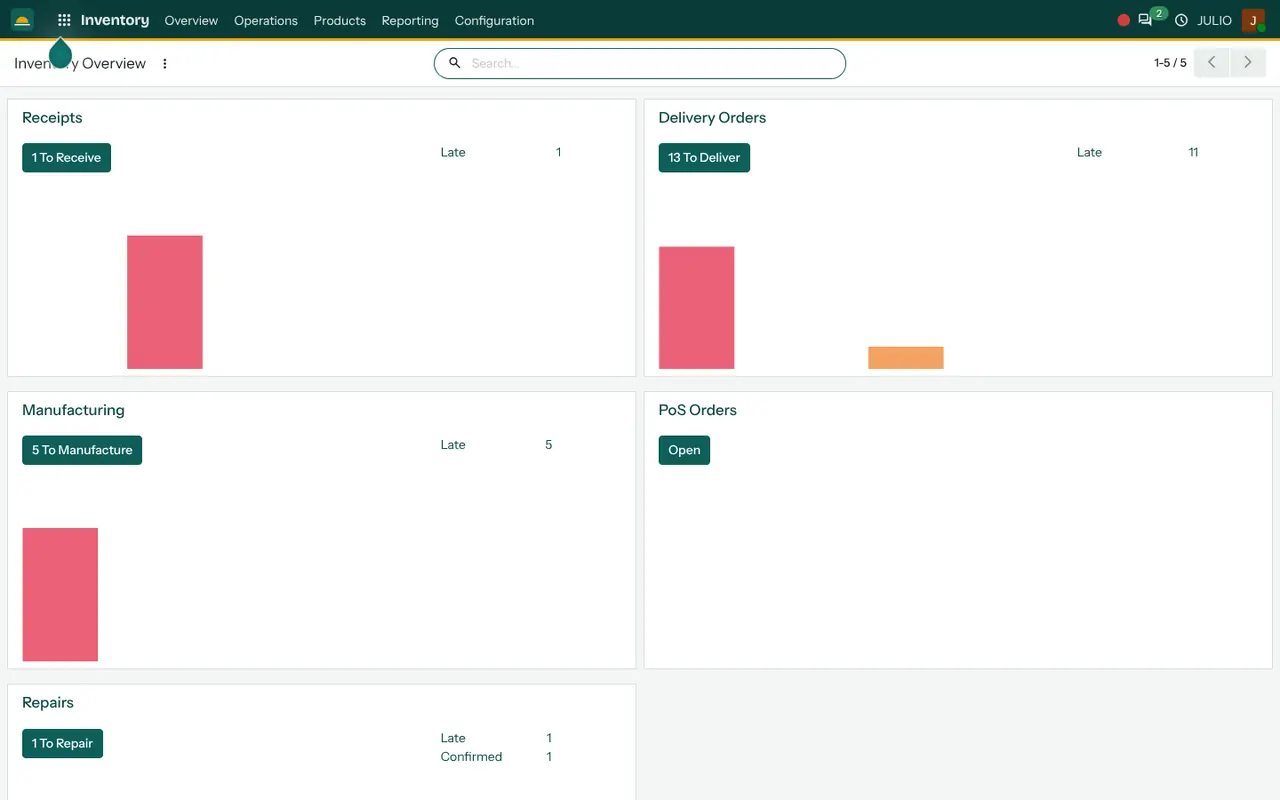The width and height of the screenshot is (1280, 800).
Task: Click Late link in Manufacturing card
Action: (x=453, y=445)
